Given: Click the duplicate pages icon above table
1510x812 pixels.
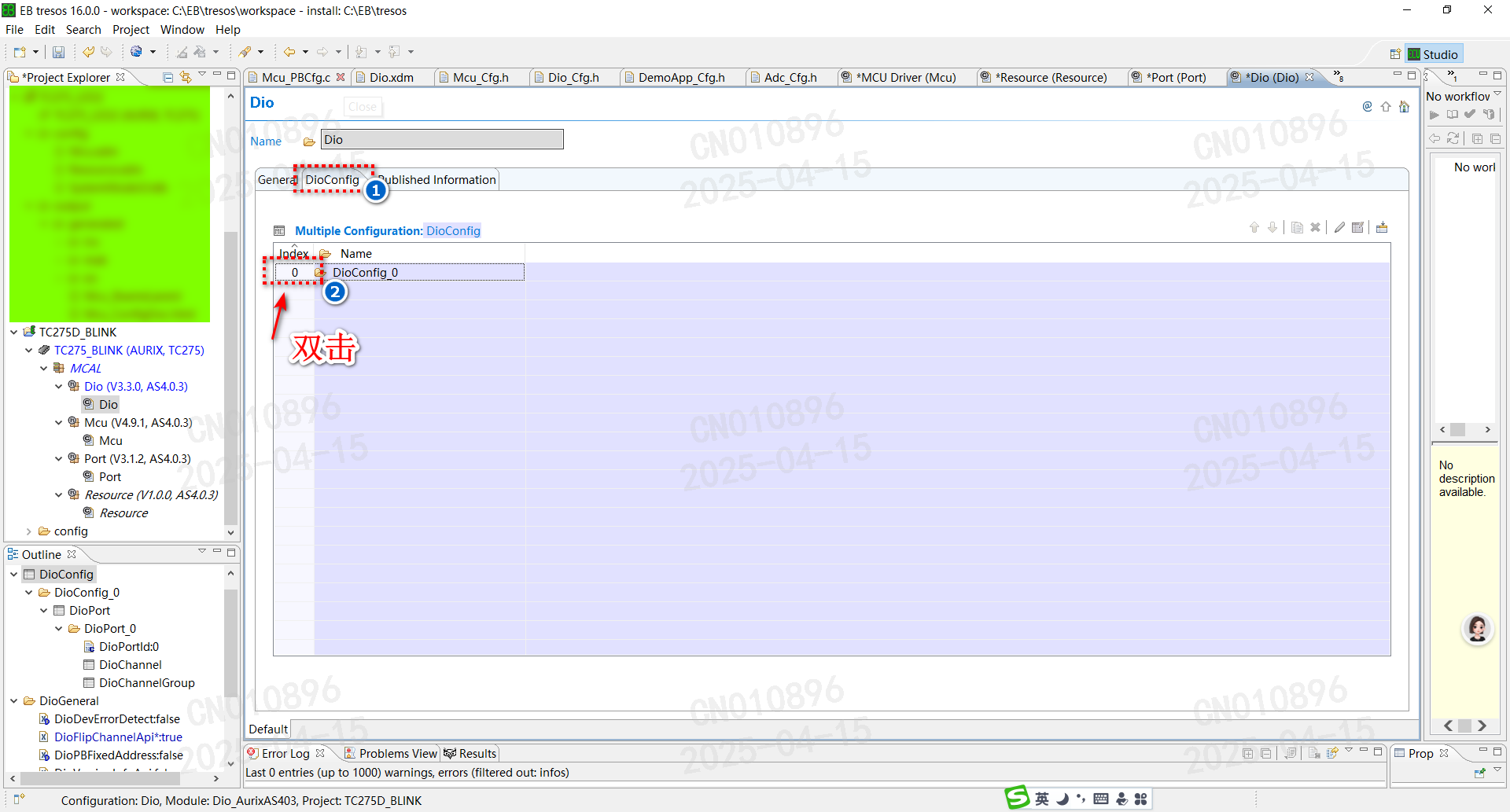Looking at the screenshot, I should pyautogui.click(x=1297, y=228).
